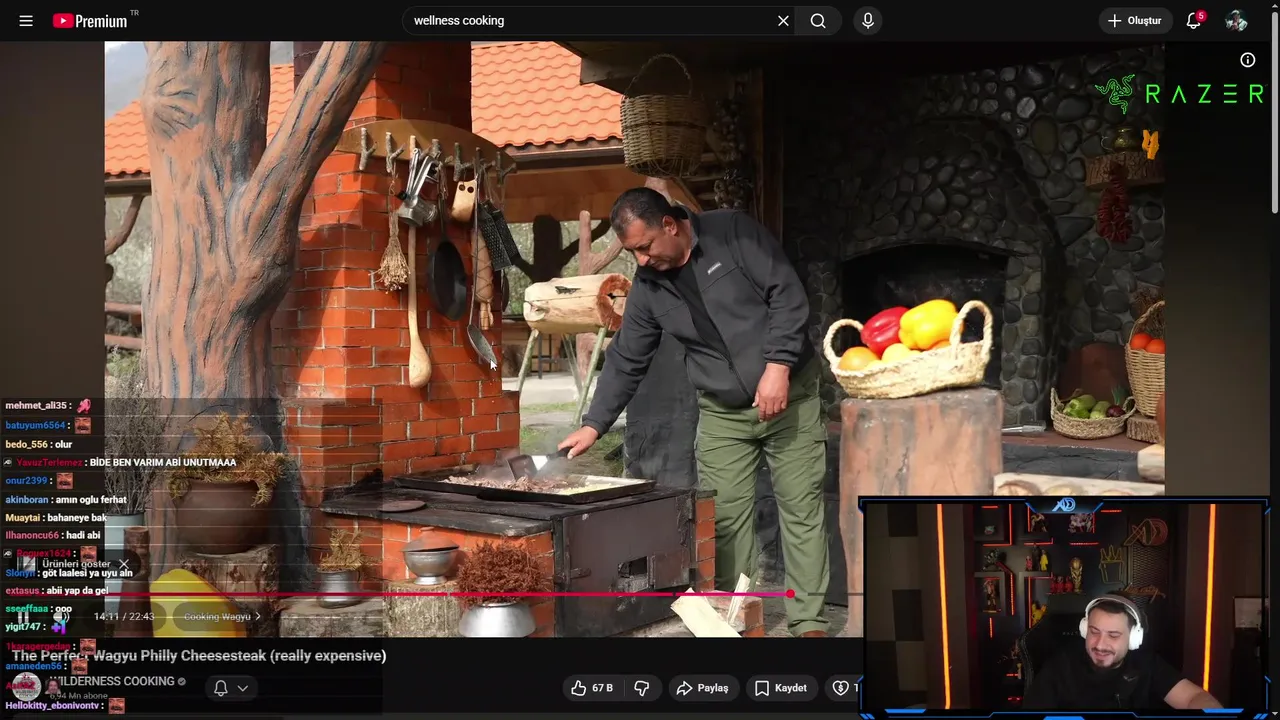This screenshot has height=720, width=1280.
Task: Clear the search box with the X
Action: pos(783,20)
